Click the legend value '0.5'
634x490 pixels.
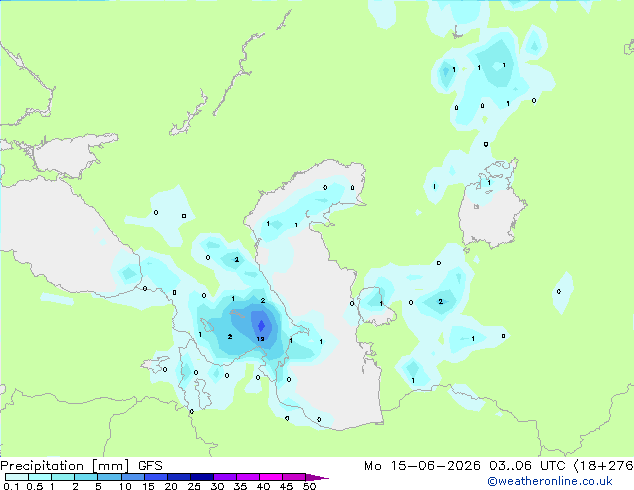34,486
